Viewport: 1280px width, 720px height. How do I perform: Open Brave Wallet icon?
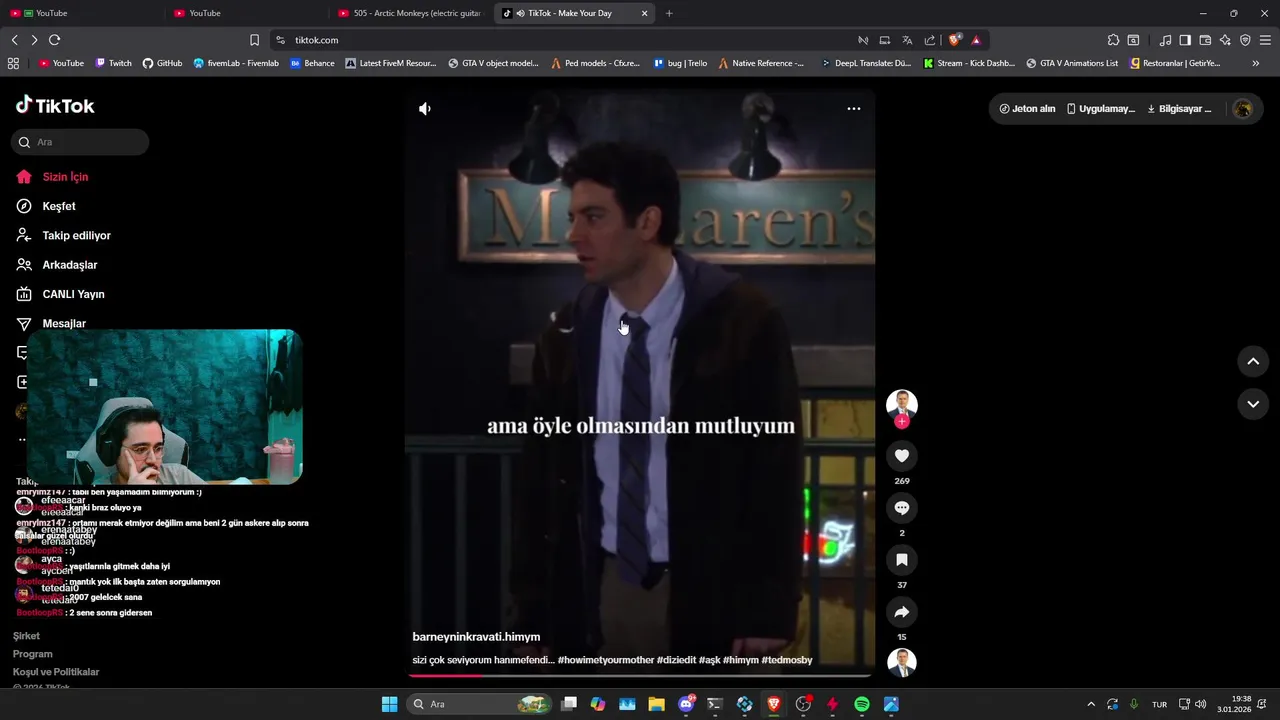click(1205, 40)
